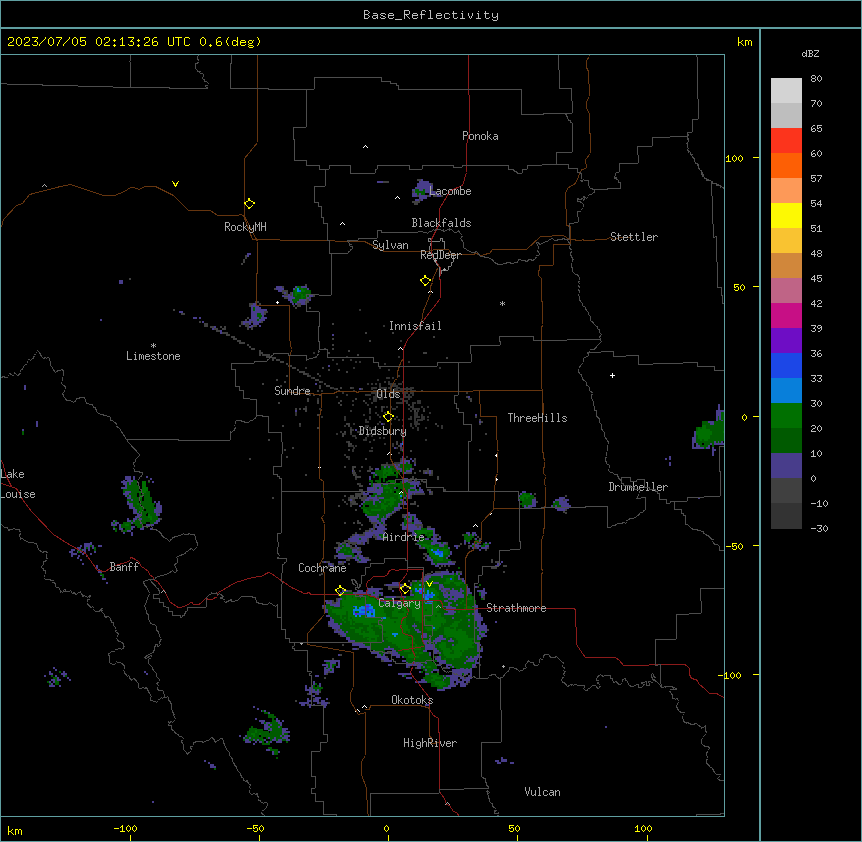Viewport: 862px width, 842px height.
Task: Click the slate purple swatch between 10 and 0
Action: [786, 466]
